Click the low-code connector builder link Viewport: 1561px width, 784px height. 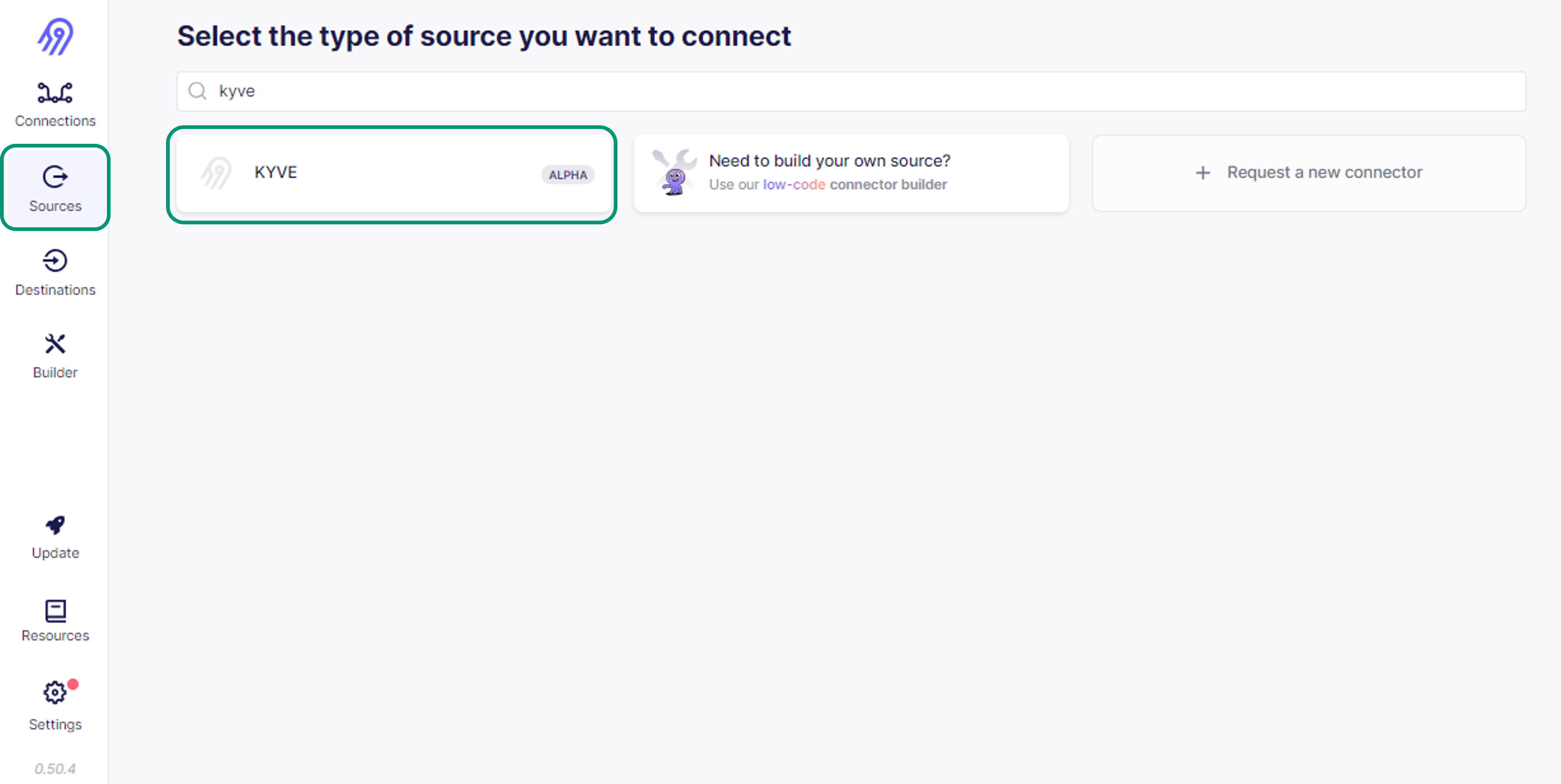[x=793, y=184]
